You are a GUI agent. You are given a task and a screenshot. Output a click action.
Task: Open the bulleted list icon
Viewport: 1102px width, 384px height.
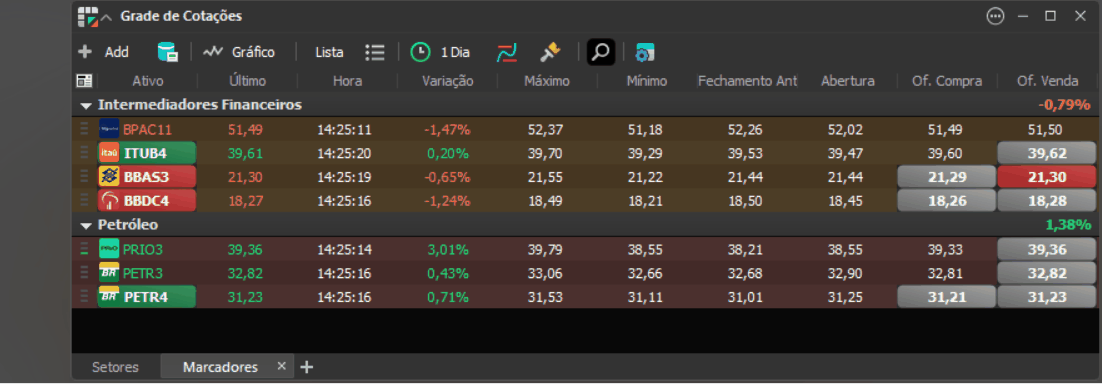[x=375, y=52]
